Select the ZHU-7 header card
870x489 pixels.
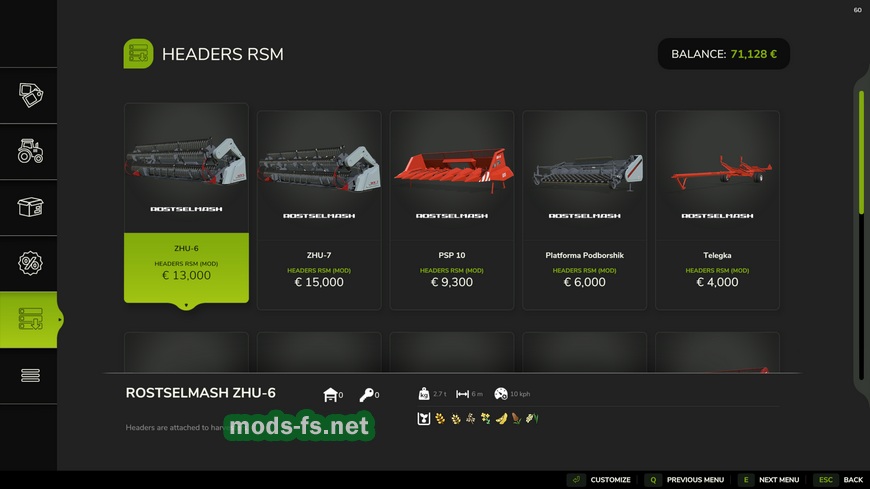pyautogui.click(x=319, y=210)
